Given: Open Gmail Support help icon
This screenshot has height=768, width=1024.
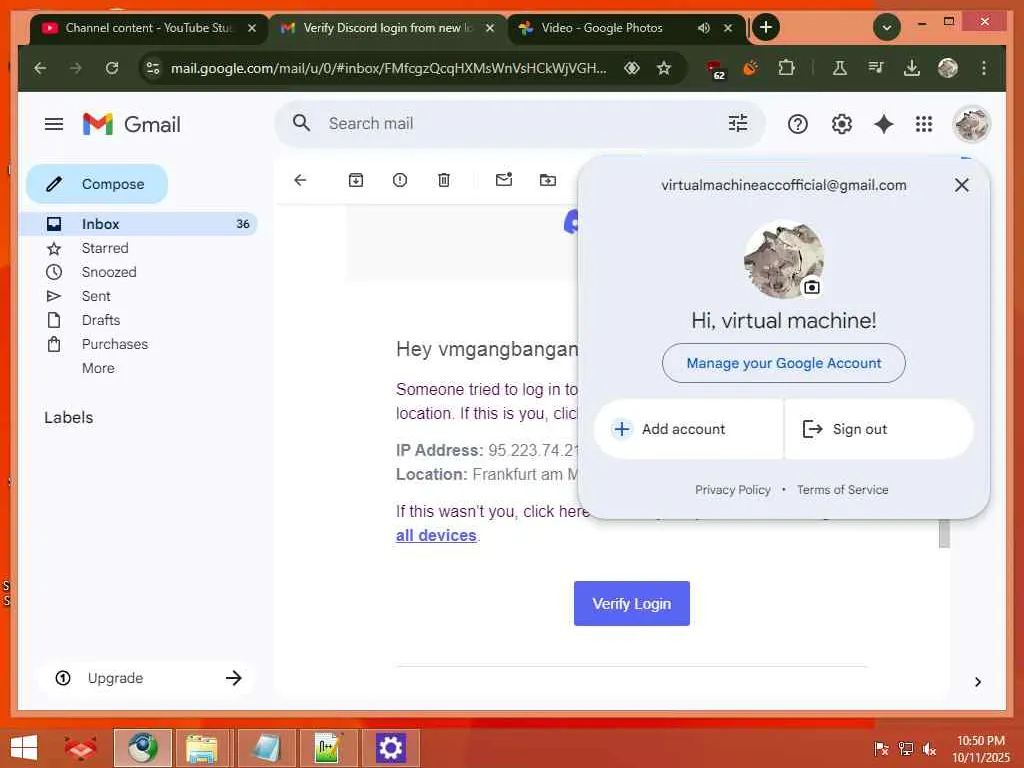Looking at the screenshot, I should coord(797,124).
